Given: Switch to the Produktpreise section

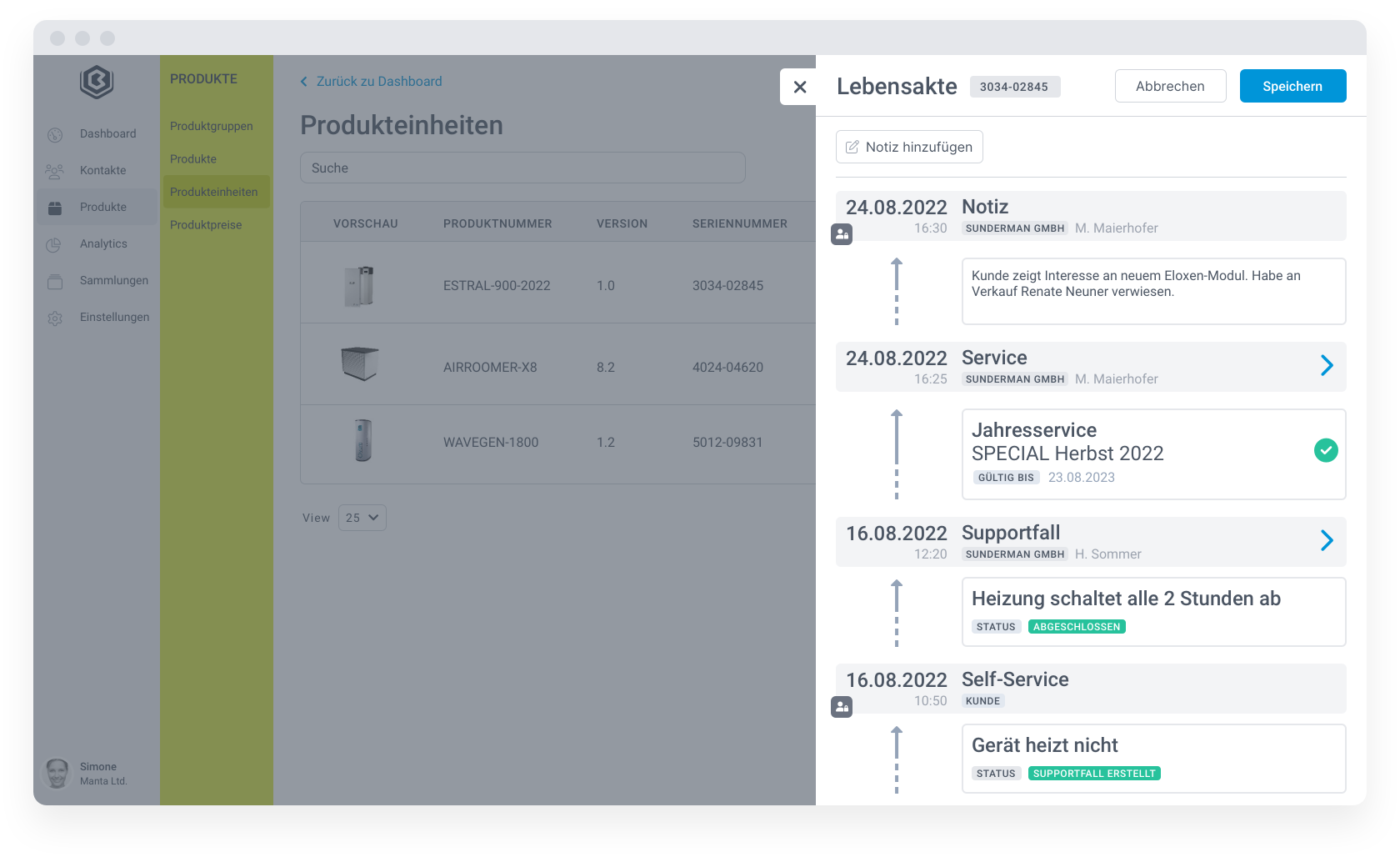Looking at the screenshot, I should [x=206, y=224].
